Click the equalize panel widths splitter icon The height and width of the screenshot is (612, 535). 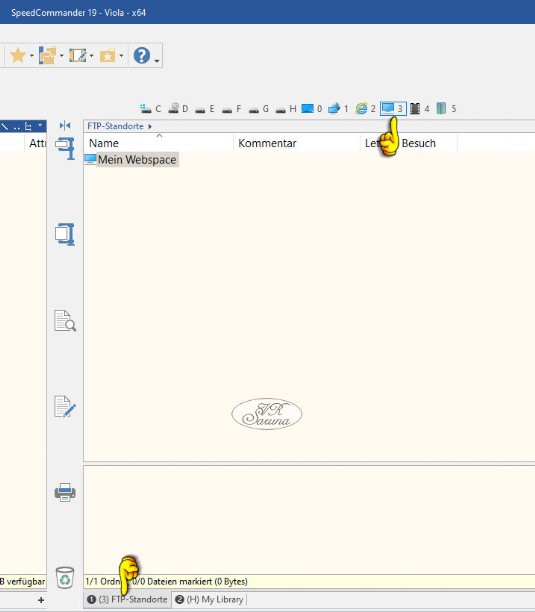(x=65, y=126)
